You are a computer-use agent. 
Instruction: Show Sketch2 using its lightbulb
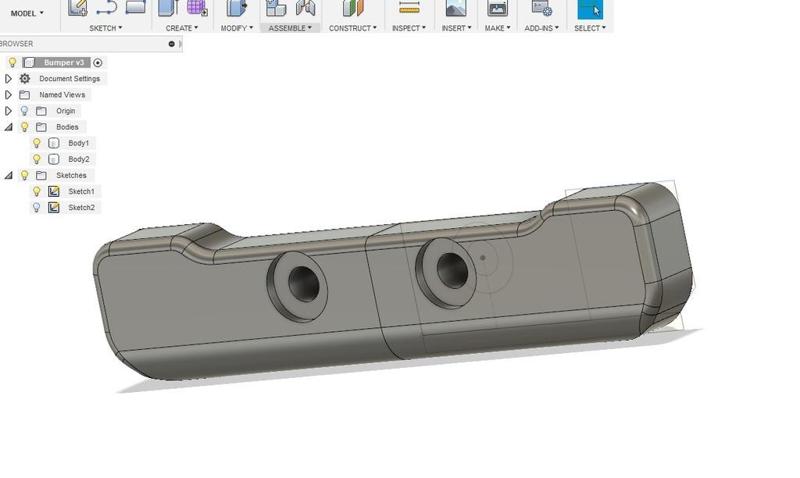click(x=36, y=208)
